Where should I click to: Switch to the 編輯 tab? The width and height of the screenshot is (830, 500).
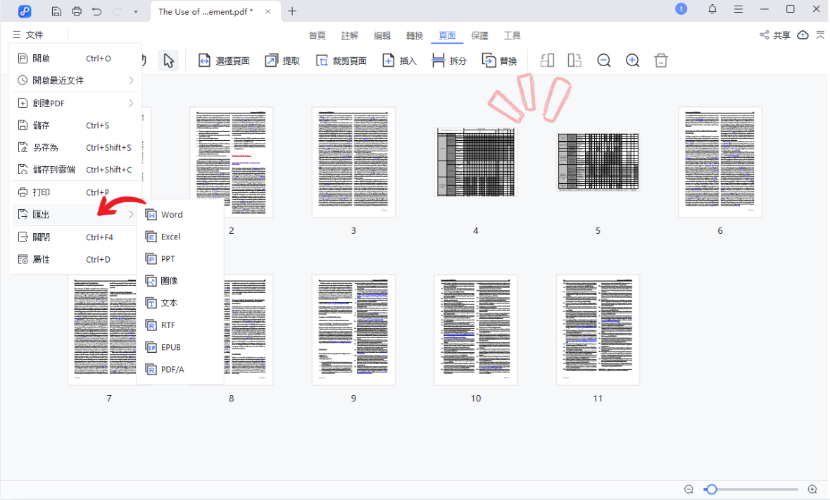382,35
